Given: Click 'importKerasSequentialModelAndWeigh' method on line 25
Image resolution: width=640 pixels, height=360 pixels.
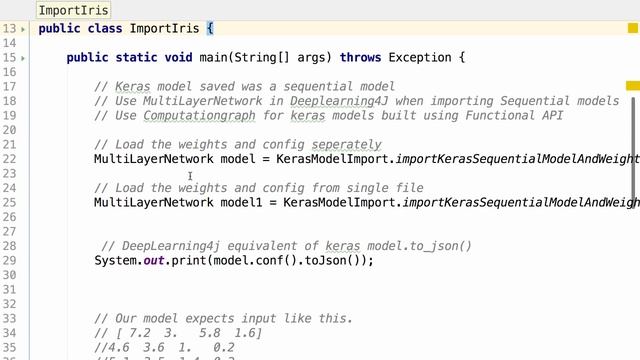Looking at the screenshot, I should [521, 203].
